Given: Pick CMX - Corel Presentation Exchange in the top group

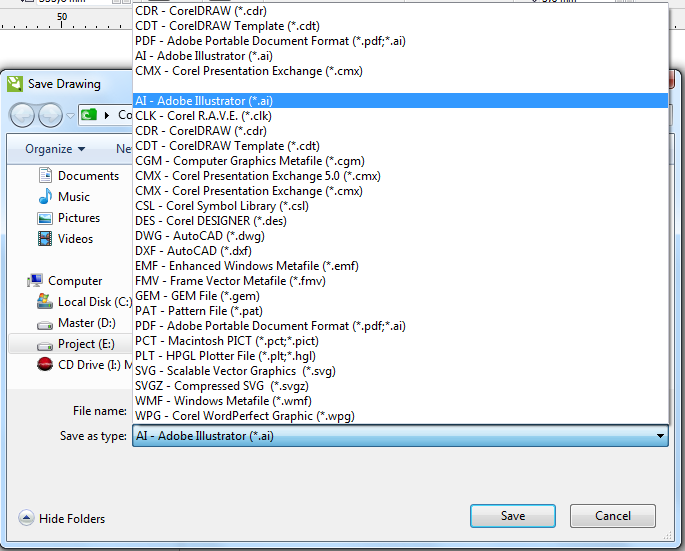Looking at the screenshot, I should (401, 71).
